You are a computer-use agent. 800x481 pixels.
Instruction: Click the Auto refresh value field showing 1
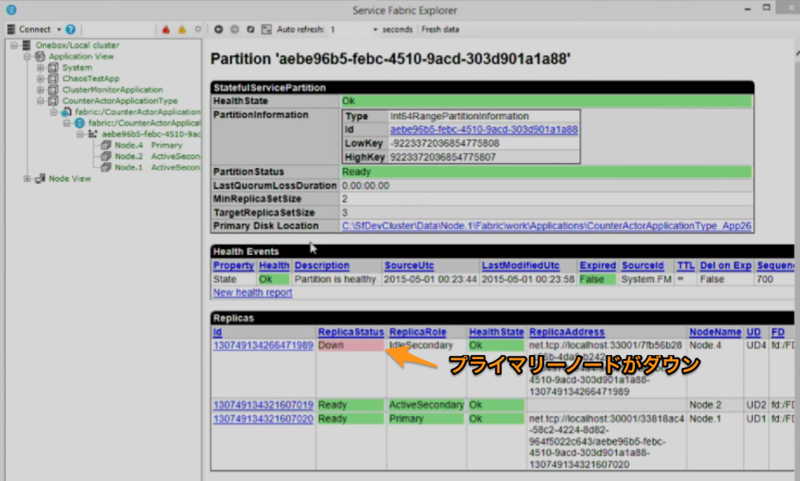click(349, 30)
